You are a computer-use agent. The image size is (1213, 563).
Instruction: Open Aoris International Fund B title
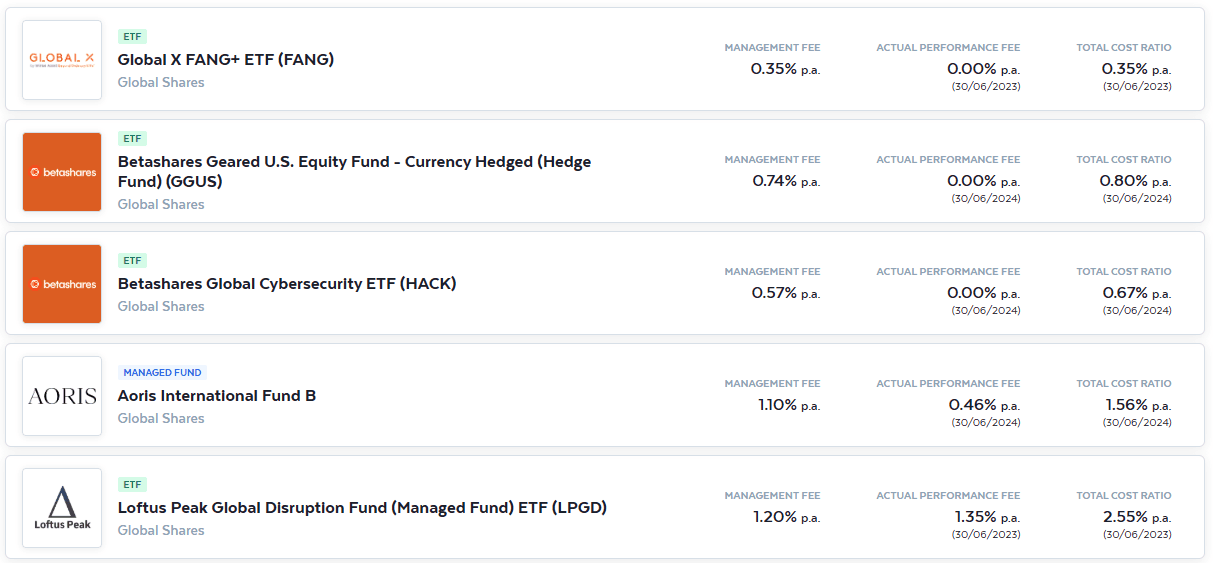pos(217,395)
